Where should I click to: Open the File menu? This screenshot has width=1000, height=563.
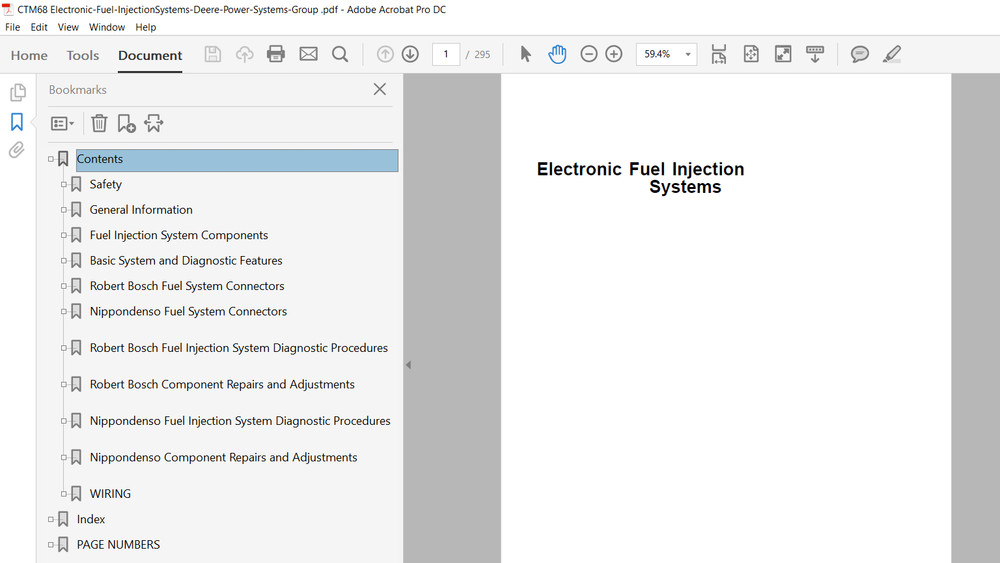coord(12,27)
